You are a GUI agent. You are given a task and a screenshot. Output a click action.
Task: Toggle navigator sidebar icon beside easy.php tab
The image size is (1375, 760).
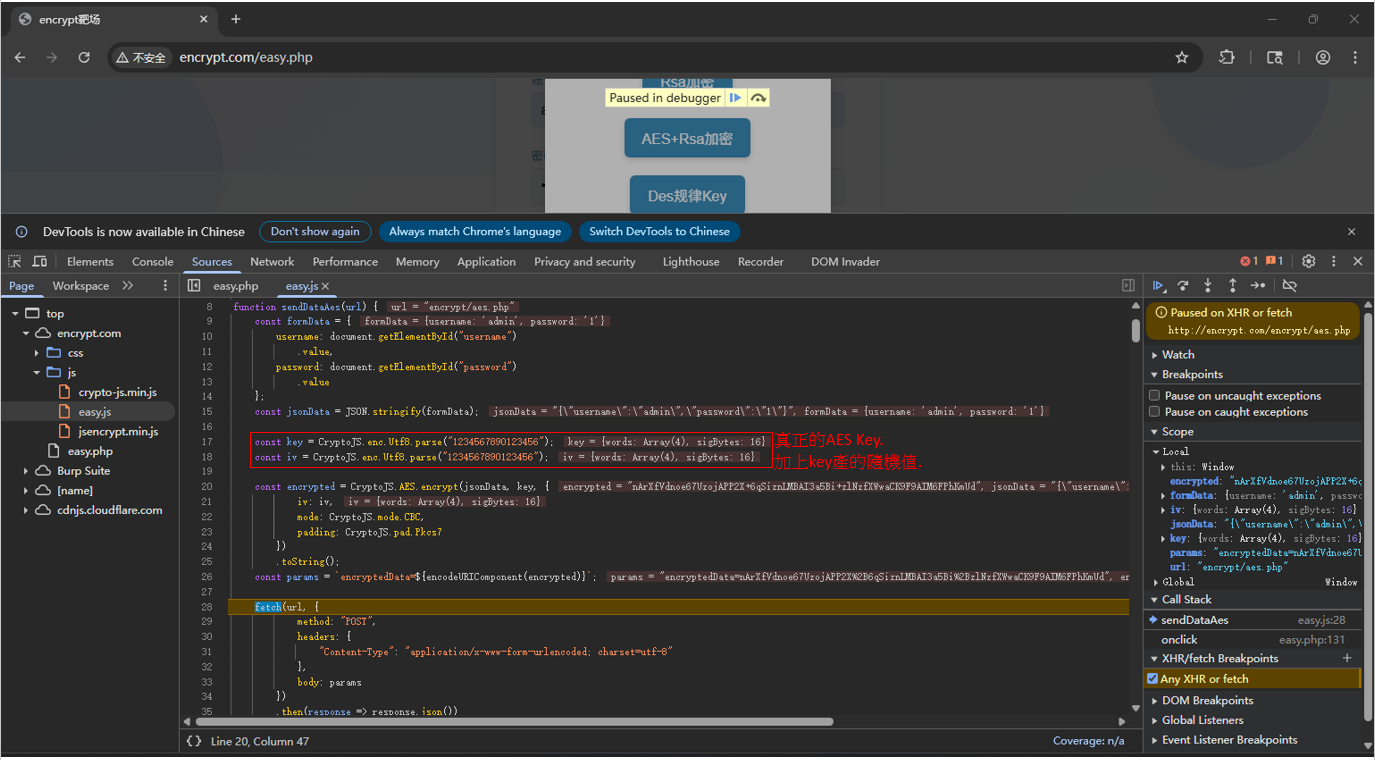point(194,286)
